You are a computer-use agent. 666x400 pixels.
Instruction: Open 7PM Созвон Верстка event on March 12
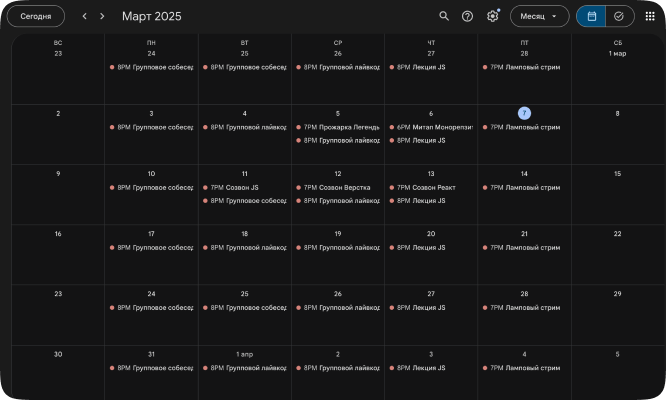tap(338, 187)
